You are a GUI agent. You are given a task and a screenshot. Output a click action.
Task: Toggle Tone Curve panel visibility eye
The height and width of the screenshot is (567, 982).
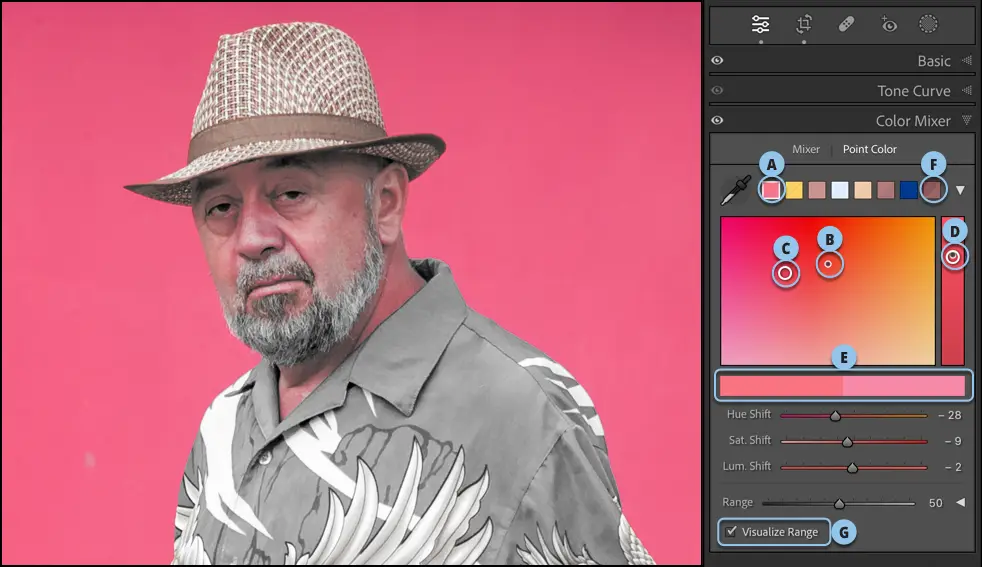click(718, 91)
